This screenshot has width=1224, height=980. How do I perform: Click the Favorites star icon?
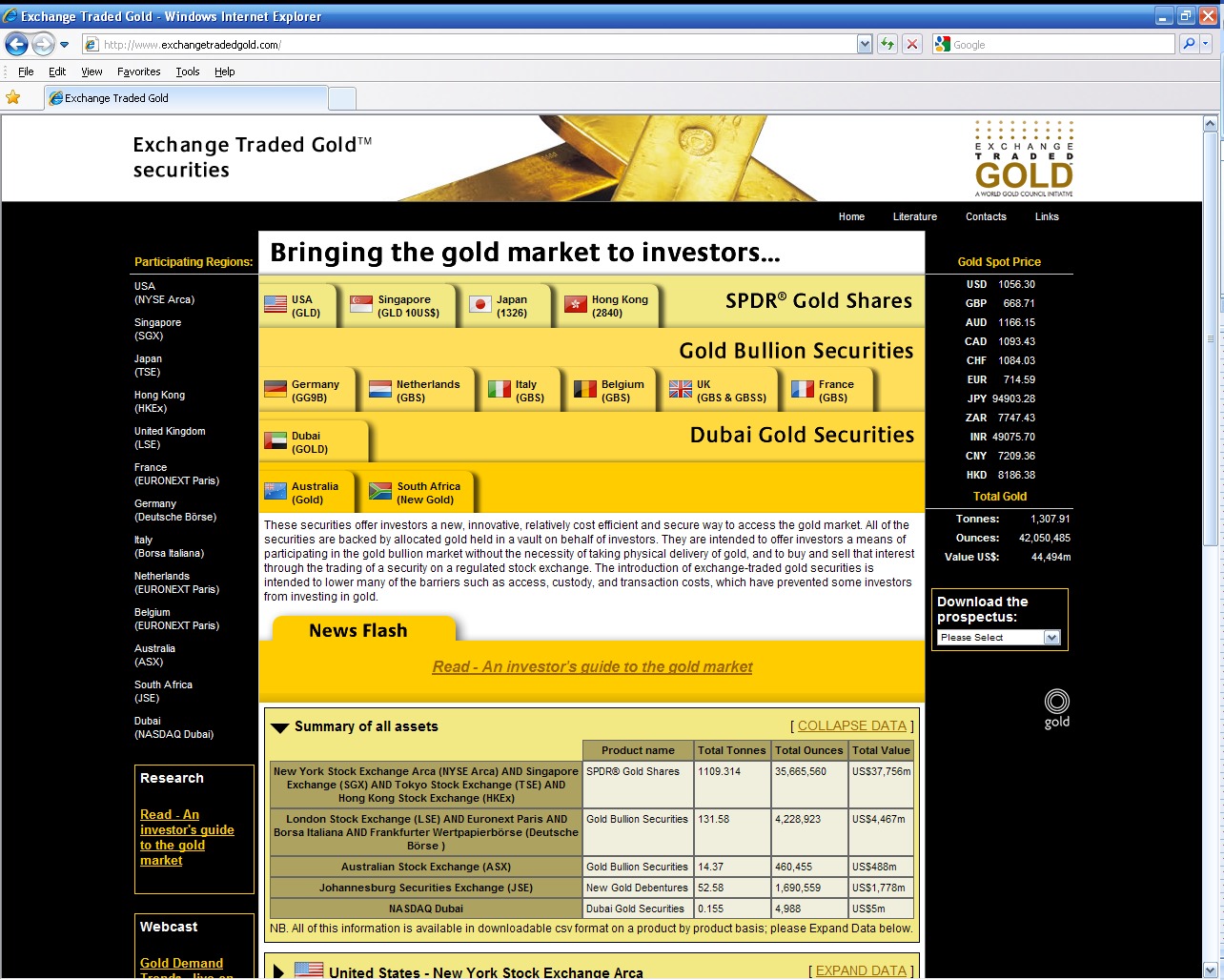(13, 97)
